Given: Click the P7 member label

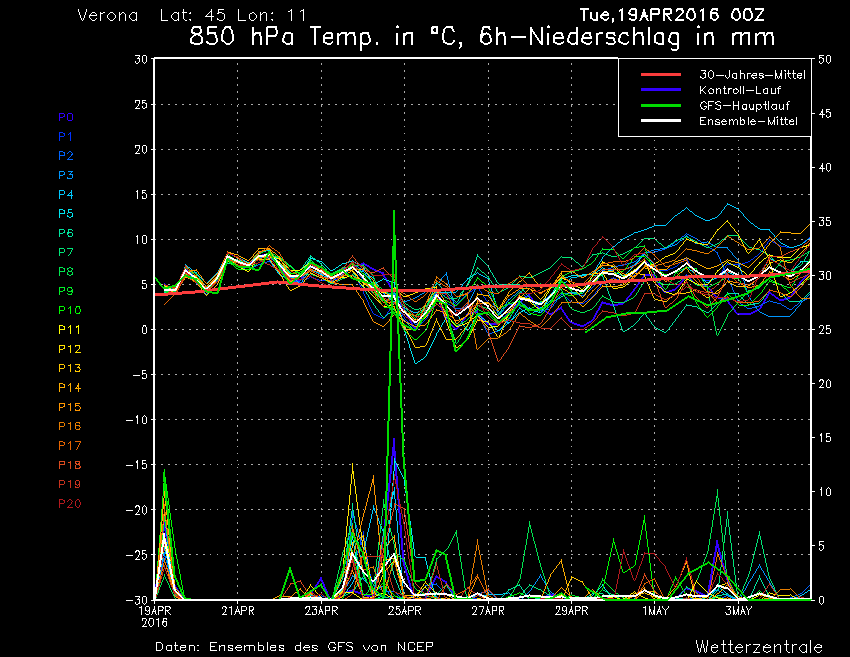Looking at the screenshot, I should click(x=66, y=252).
